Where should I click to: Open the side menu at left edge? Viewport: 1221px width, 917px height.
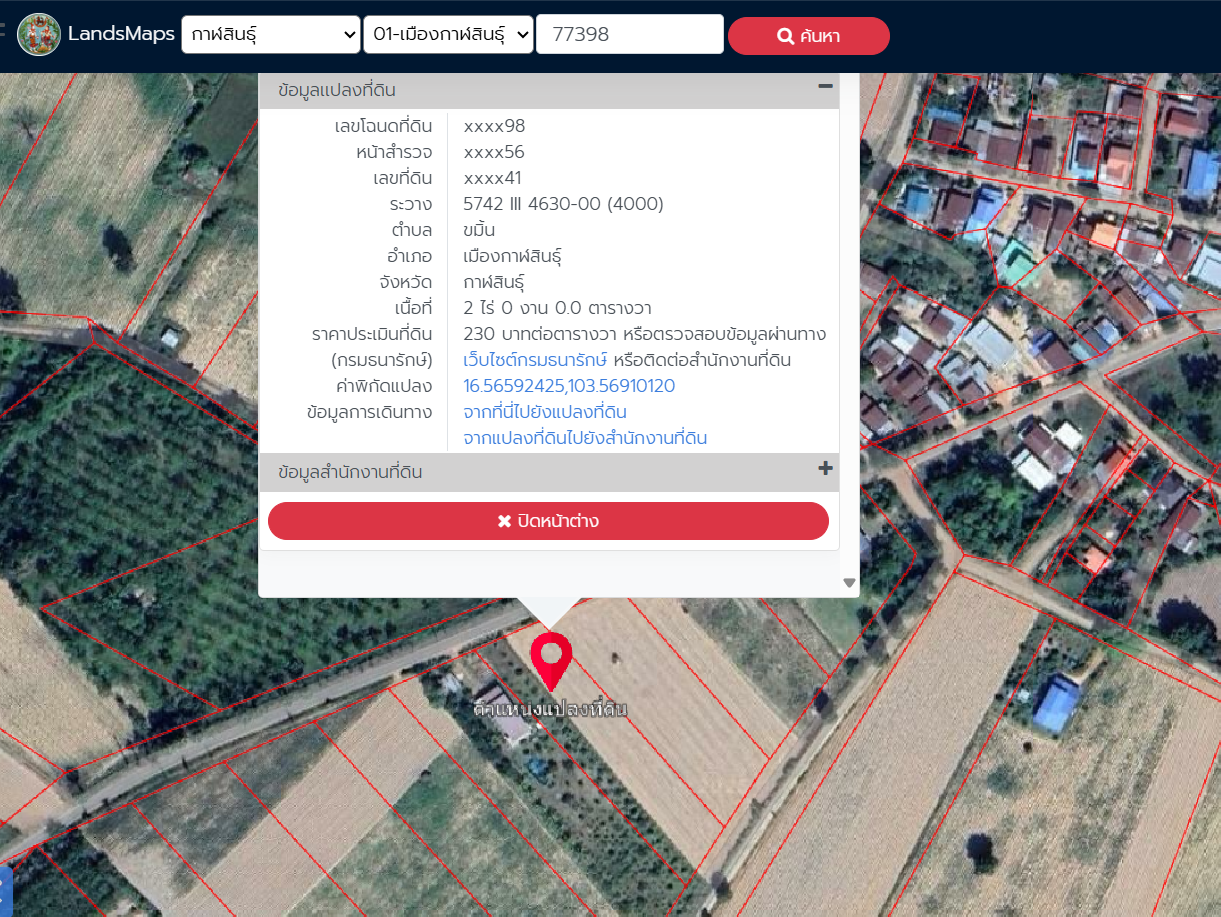coord(3,30)
